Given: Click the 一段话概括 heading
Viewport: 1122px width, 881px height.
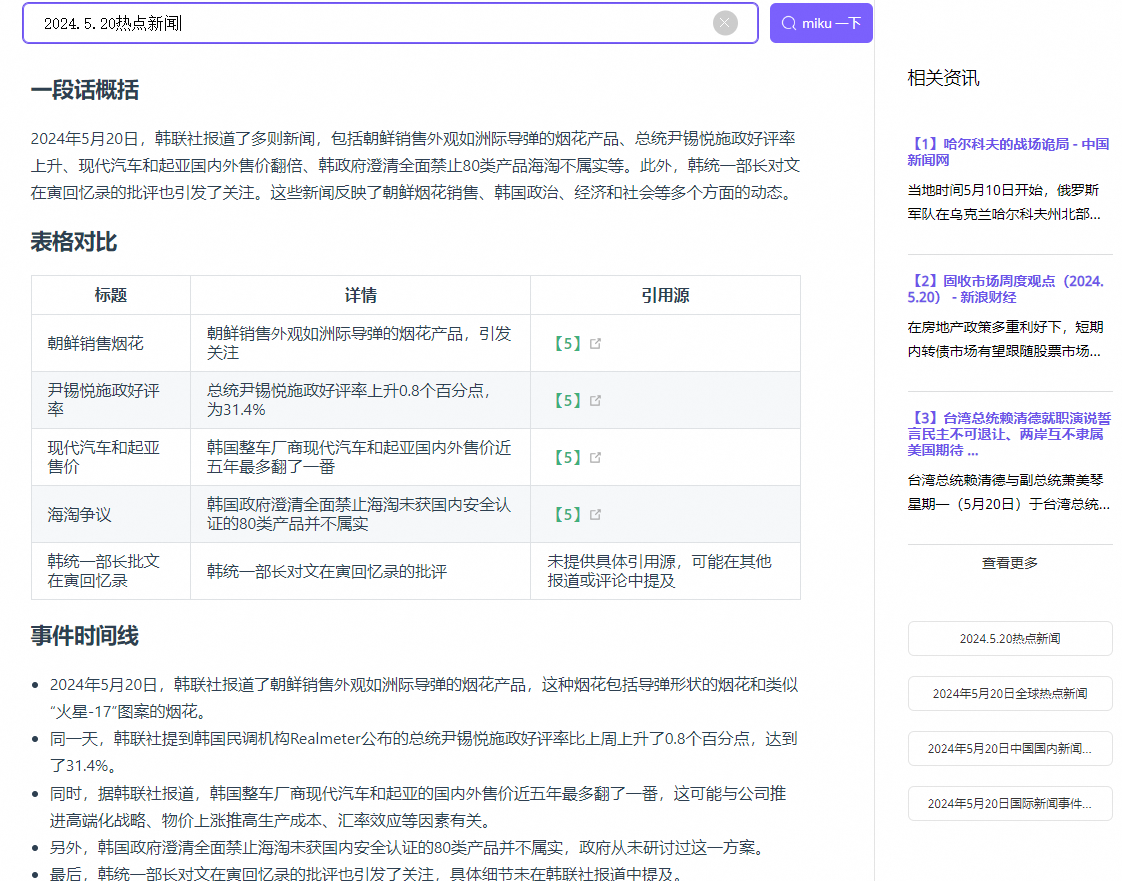Looking at the screenshot, I should [x=84, y=90].
